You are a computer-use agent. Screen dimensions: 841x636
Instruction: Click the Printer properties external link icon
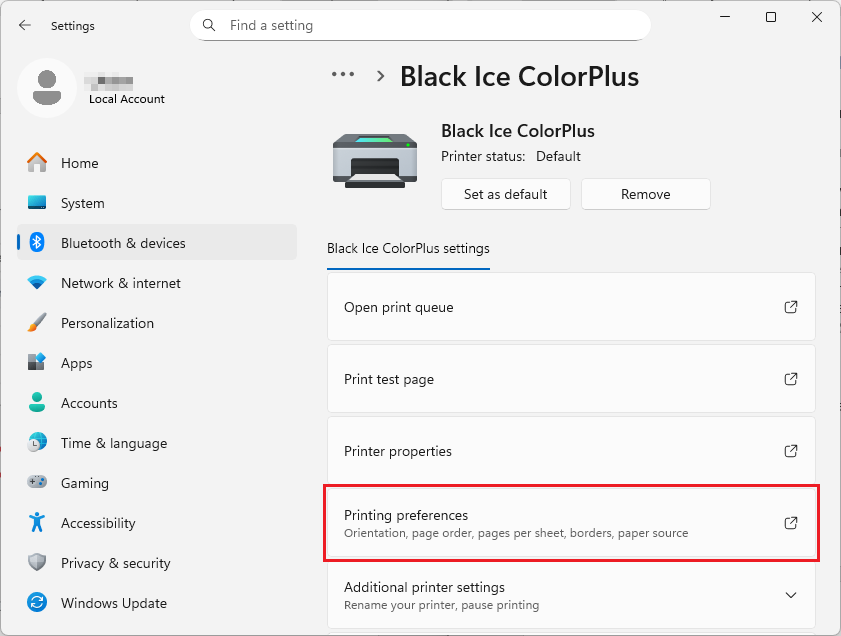coord(790,451)
